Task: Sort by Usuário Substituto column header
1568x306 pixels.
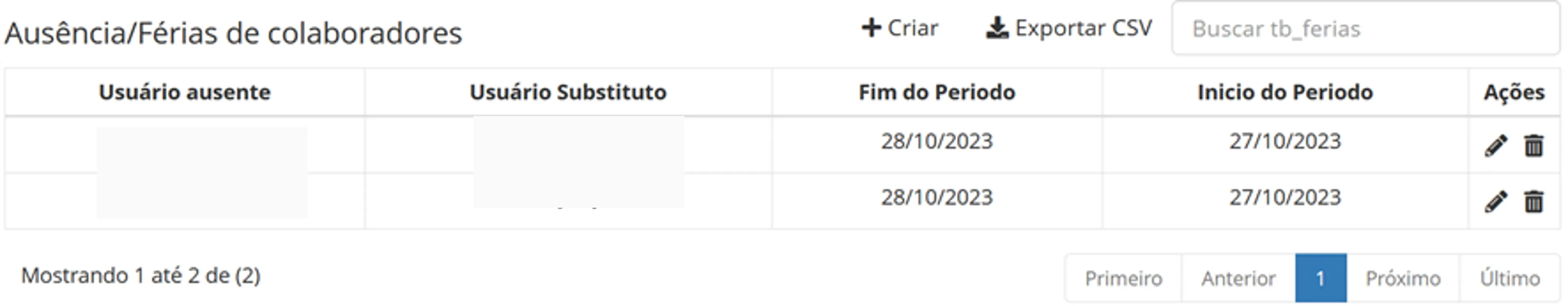Action: (x=568, y=93)
